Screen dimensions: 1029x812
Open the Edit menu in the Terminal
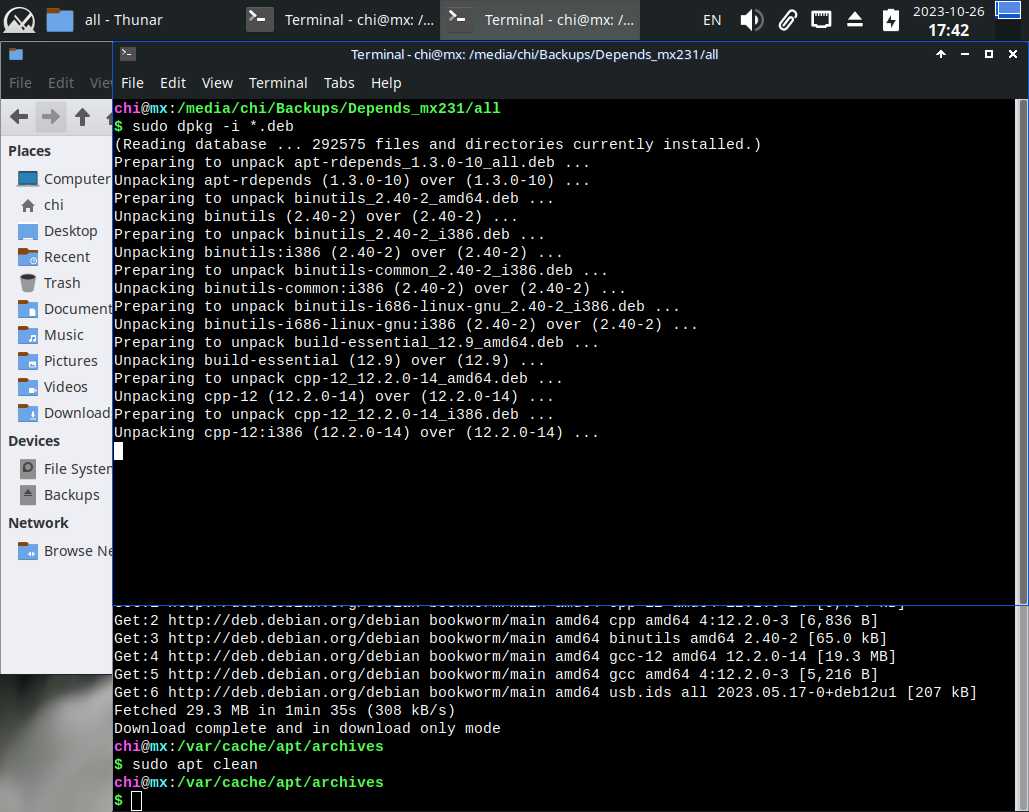coord(173,83)
